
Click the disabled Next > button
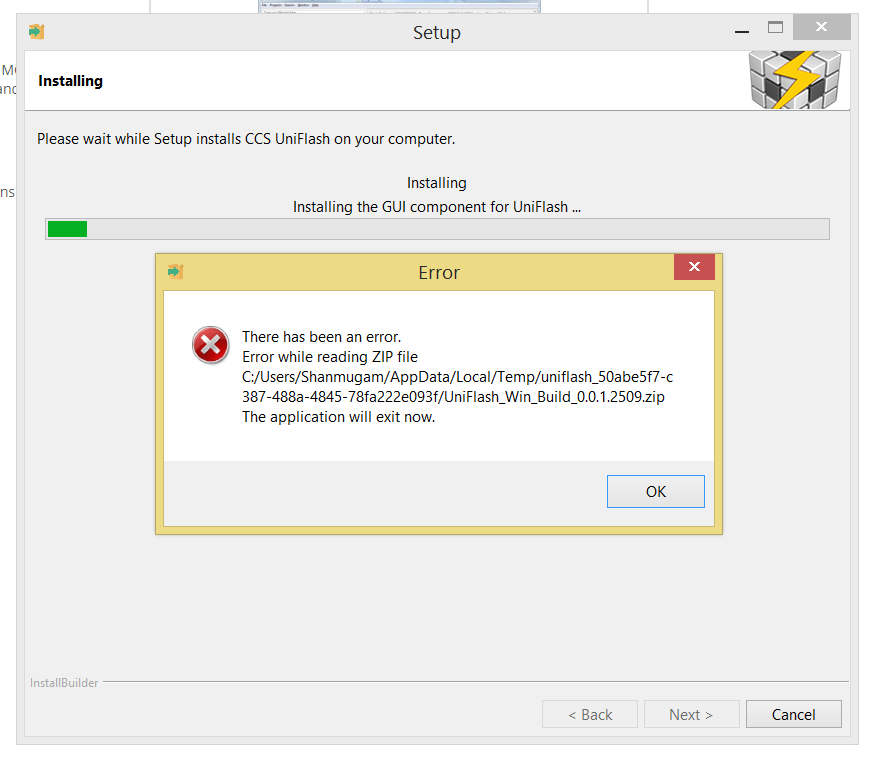(691, 714)
